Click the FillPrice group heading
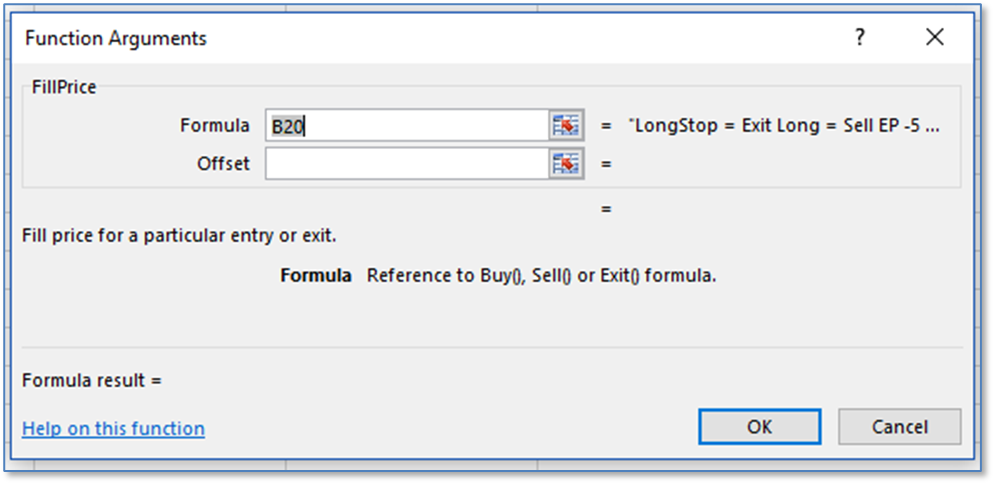The width and height of the screenshot is (994, 484). pyautogui.click(x=64, y=87)
